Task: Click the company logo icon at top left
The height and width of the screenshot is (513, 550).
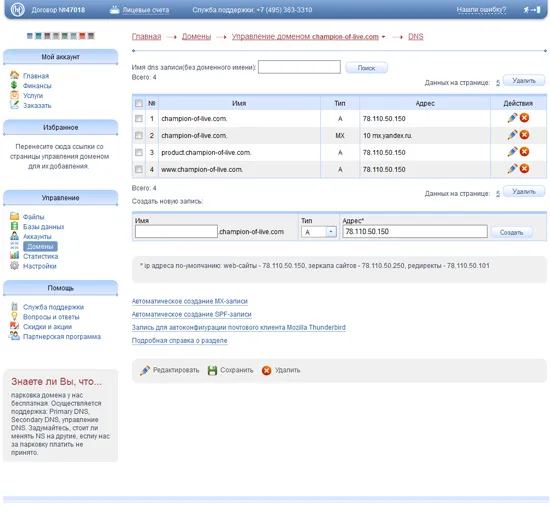Action: coord(17,10)
